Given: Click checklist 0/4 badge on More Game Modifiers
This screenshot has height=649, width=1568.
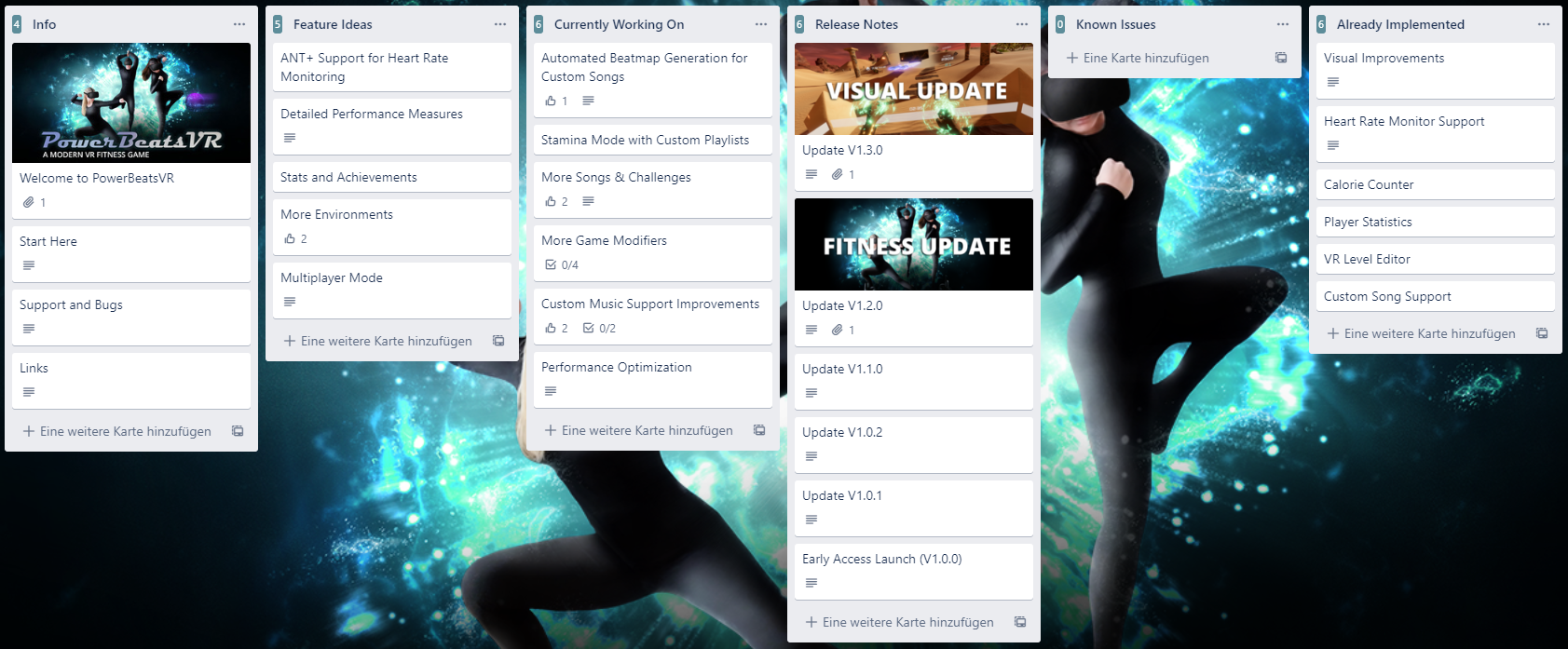Looking at the screenshot, I should 562,265.
